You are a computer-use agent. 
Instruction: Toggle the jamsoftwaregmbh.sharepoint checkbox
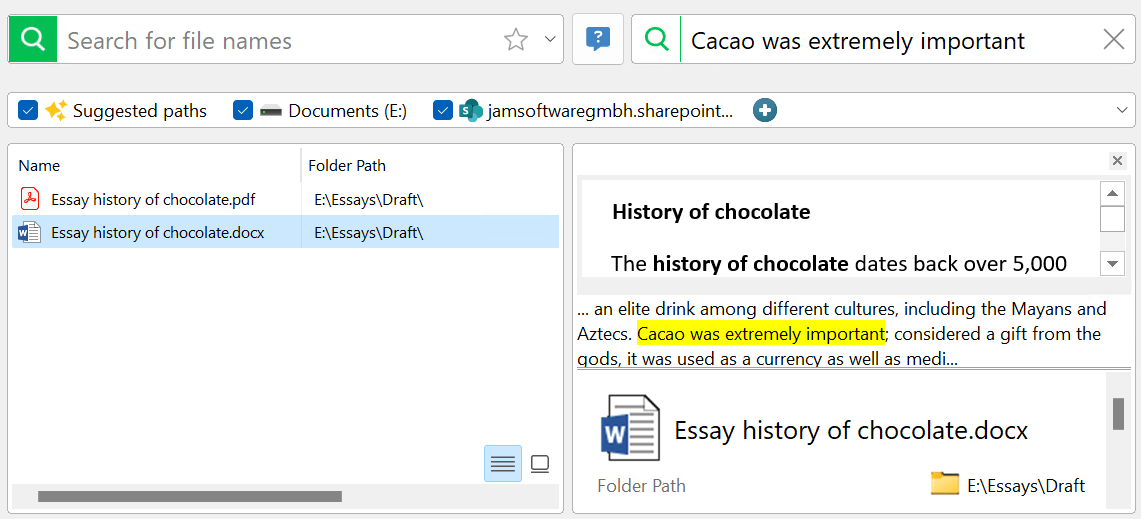pyautogui.click(x=443, y=111)
